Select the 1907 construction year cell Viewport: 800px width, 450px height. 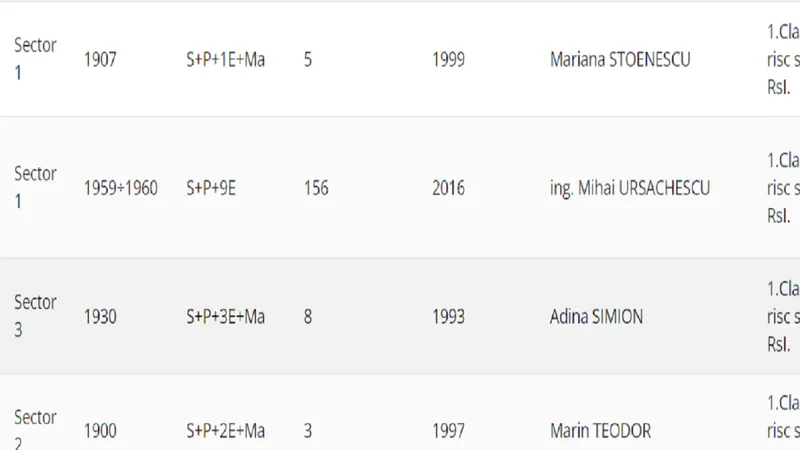point(100,60)
